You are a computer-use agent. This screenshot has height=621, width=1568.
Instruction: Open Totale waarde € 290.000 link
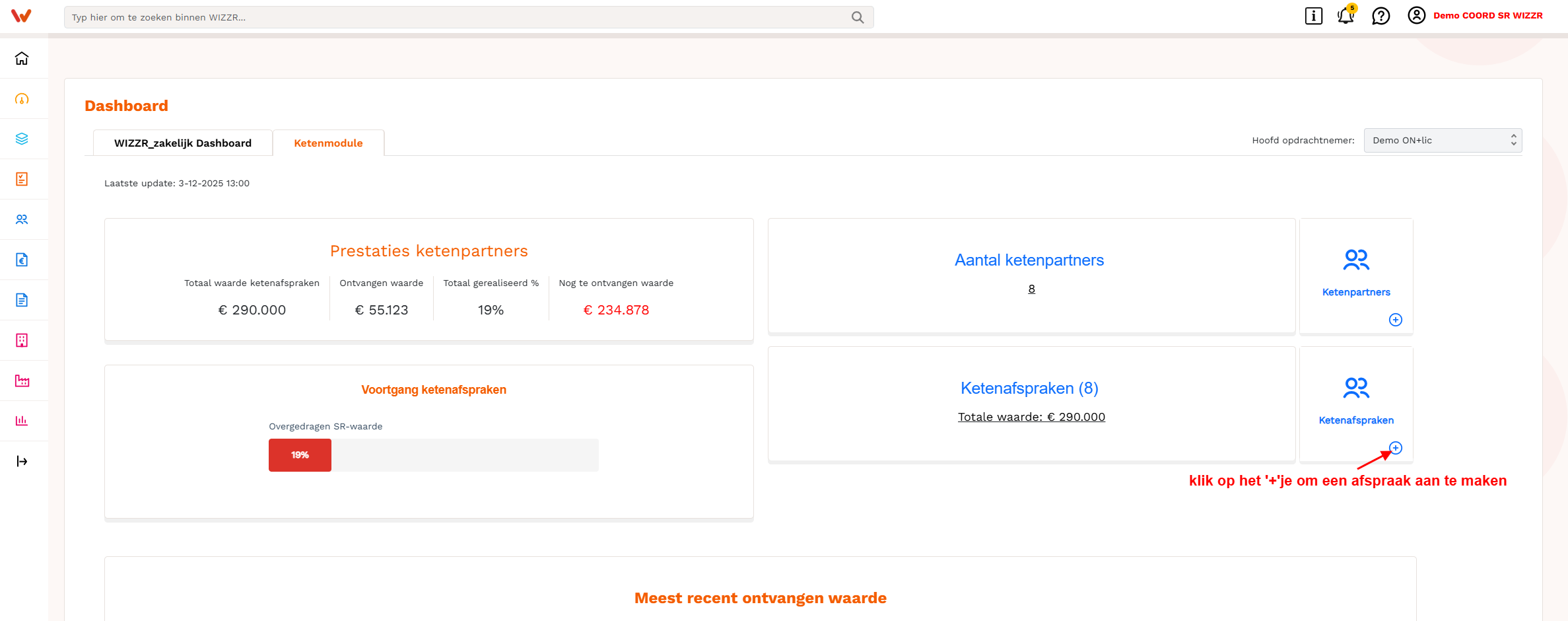(x=1031, y=417)
